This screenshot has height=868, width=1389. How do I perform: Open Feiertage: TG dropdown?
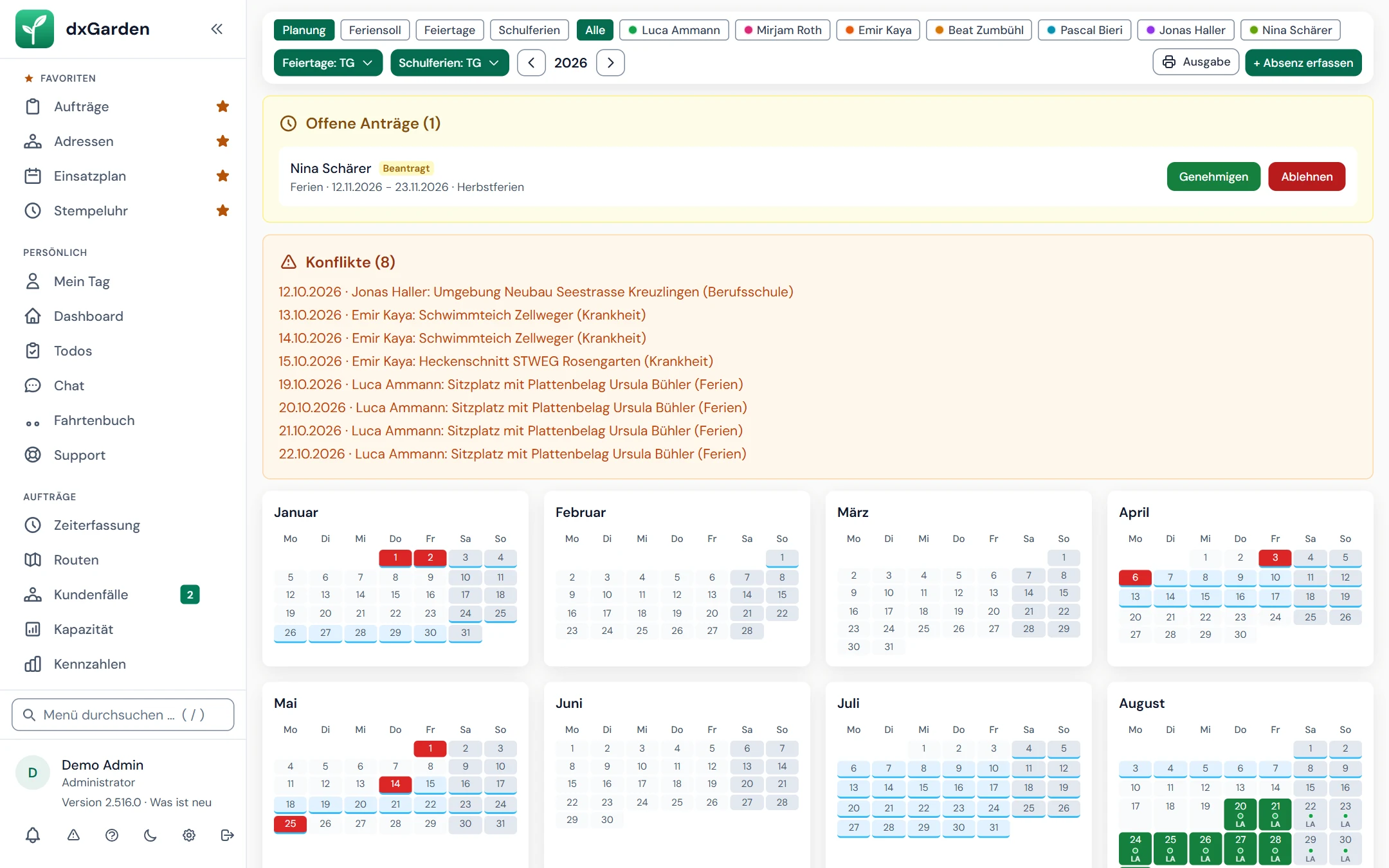pyautogui.click(x=328, y=63)
